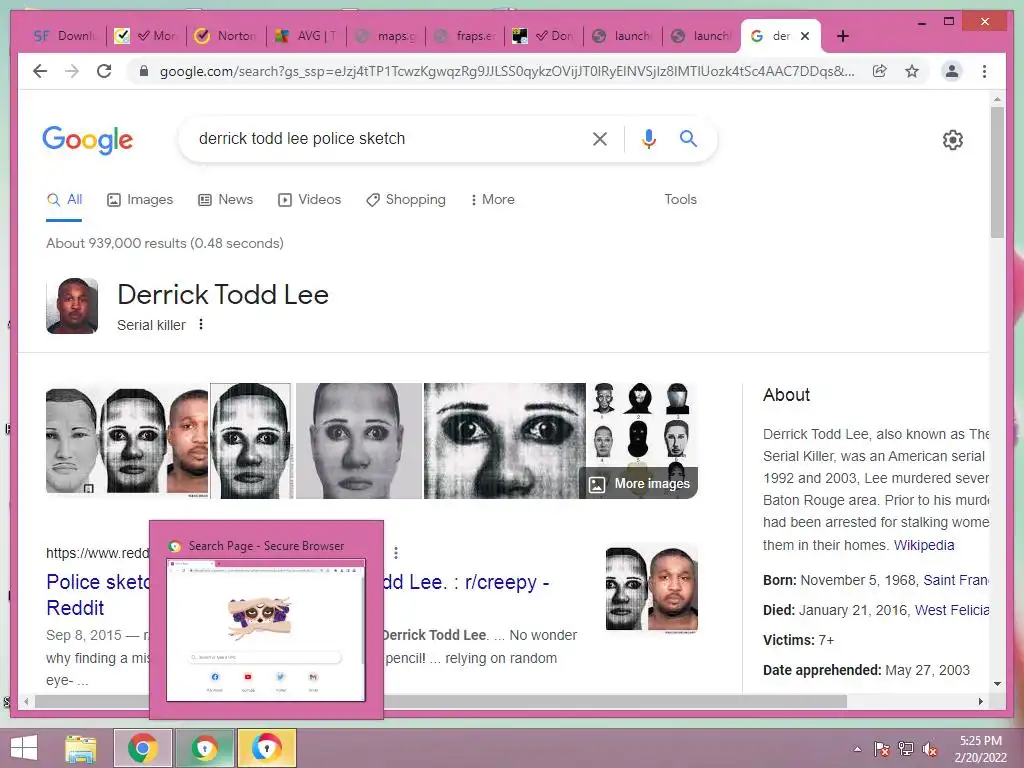Show hidden system tray icons
This screenshot has height=768, width=1024.
[x=857, y=749]
